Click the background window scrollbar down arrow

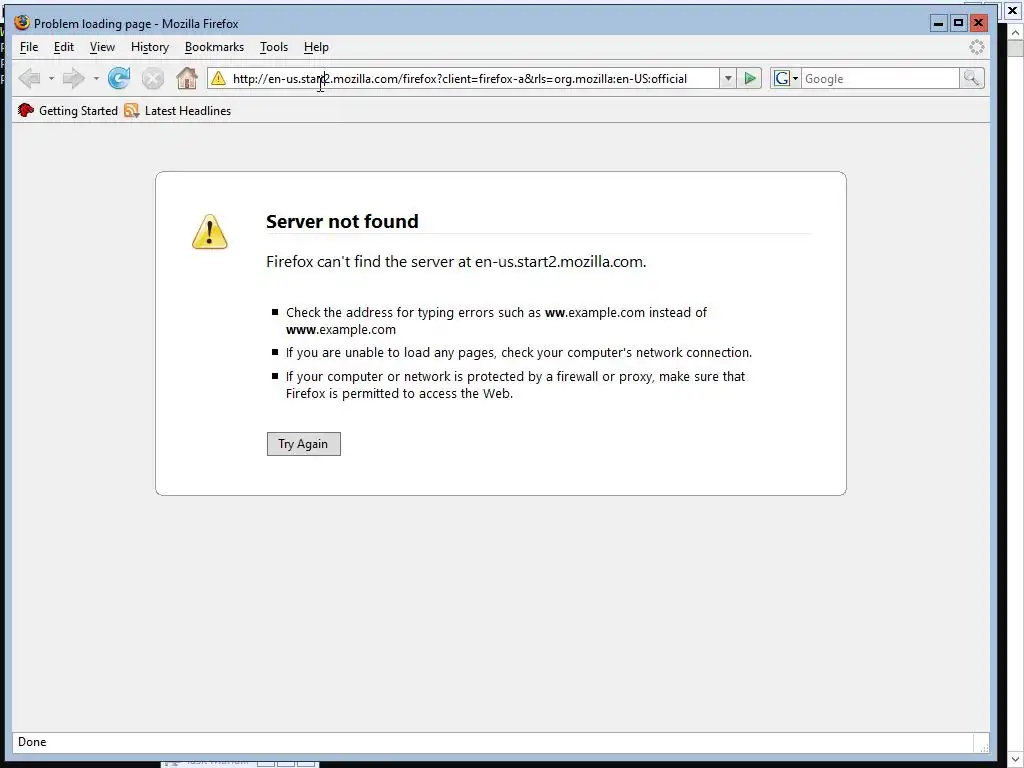[x=1016, y=759]
